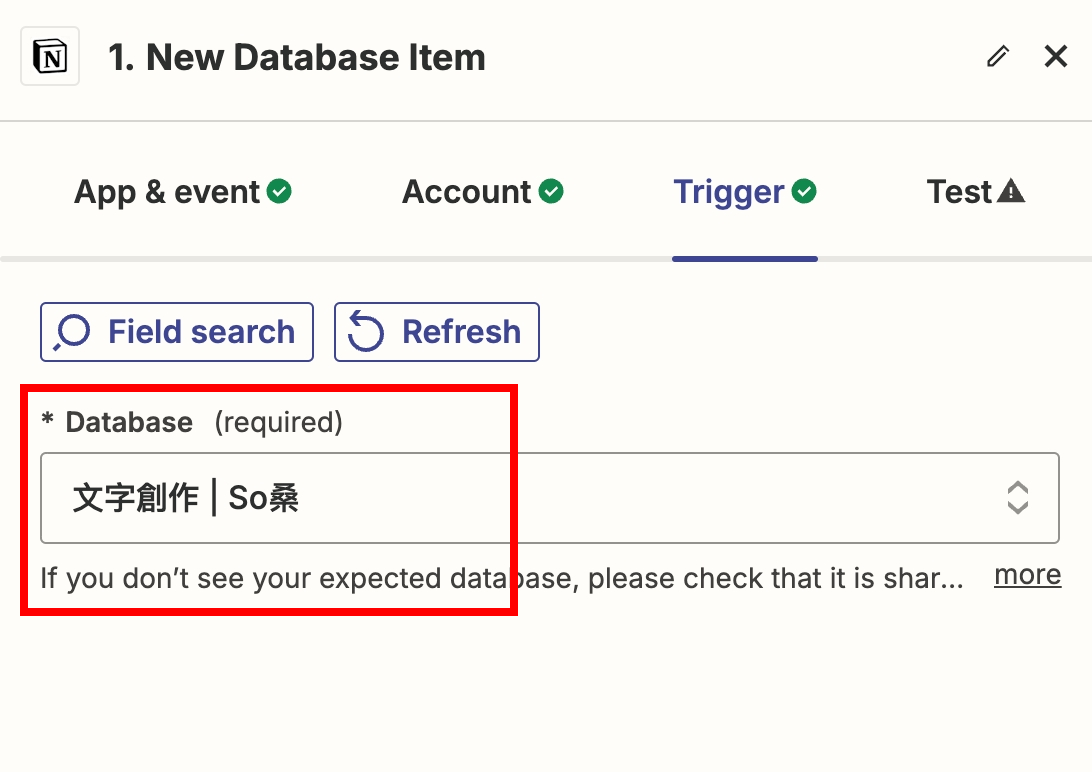Click the step title New Database Item

click(x=297, y=58)
